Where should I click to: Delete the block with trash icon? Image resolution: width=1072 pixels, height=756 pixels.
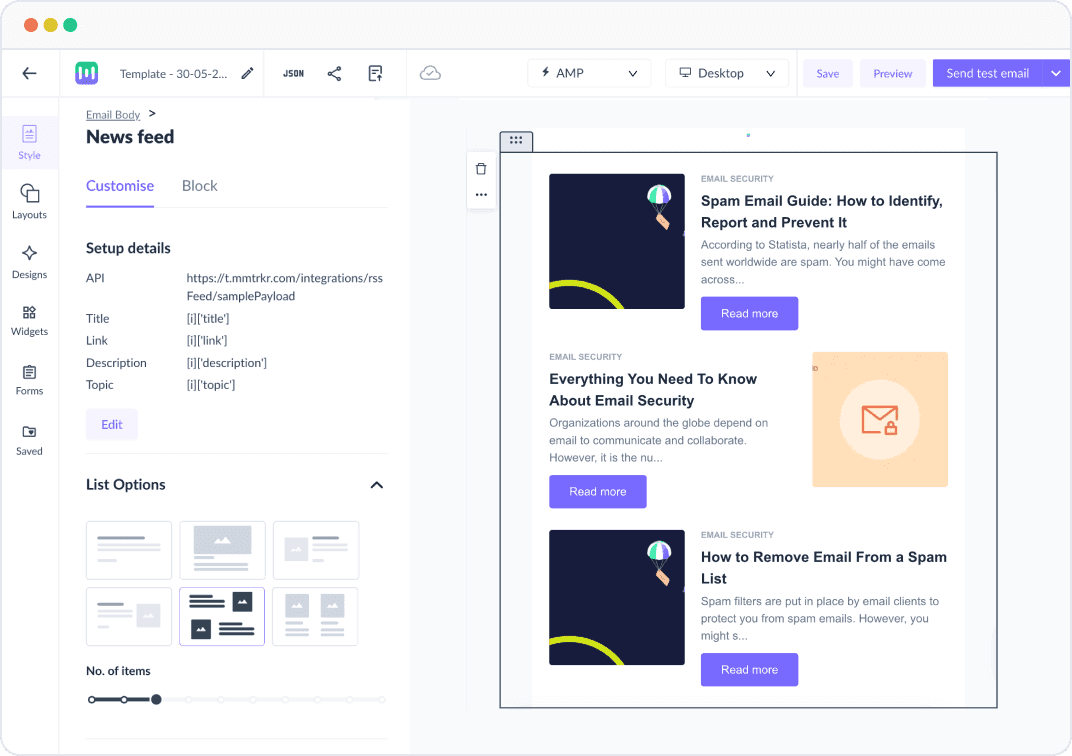click(481, 169)
